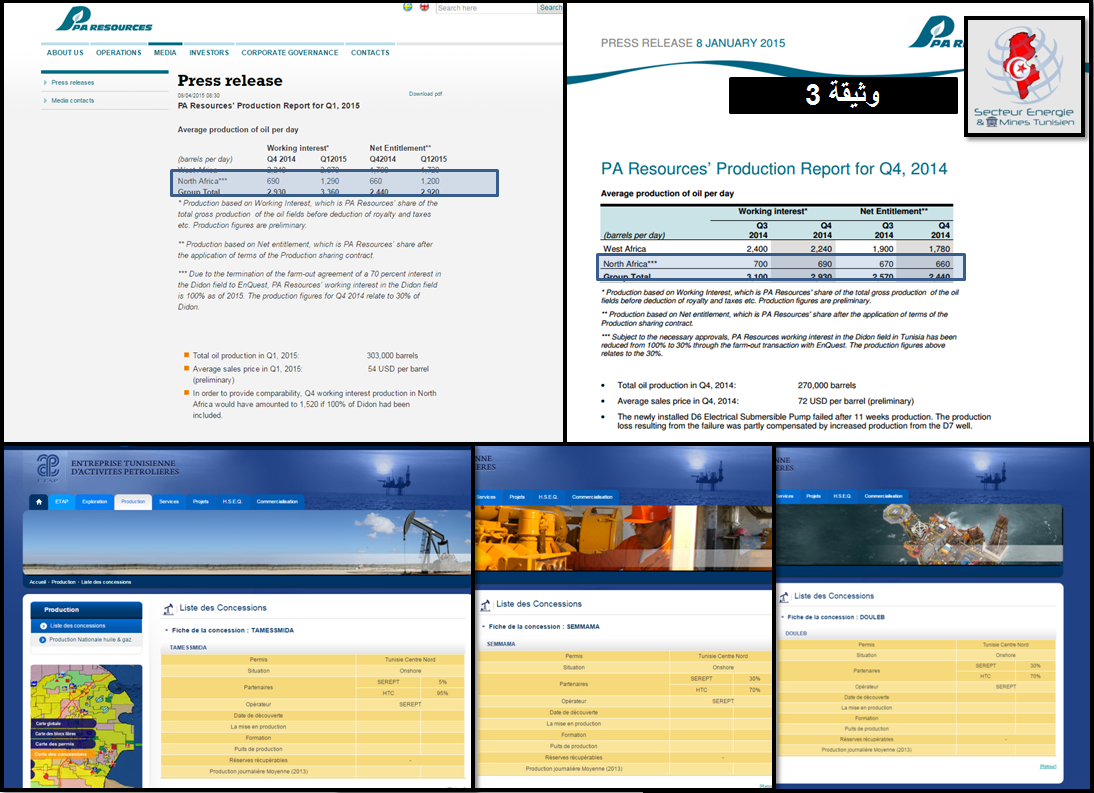This screenshot has width=1094, height=793.
Task: Click the 'West Africa' row label in Q4 2014 report
Action: coord(624,249)
